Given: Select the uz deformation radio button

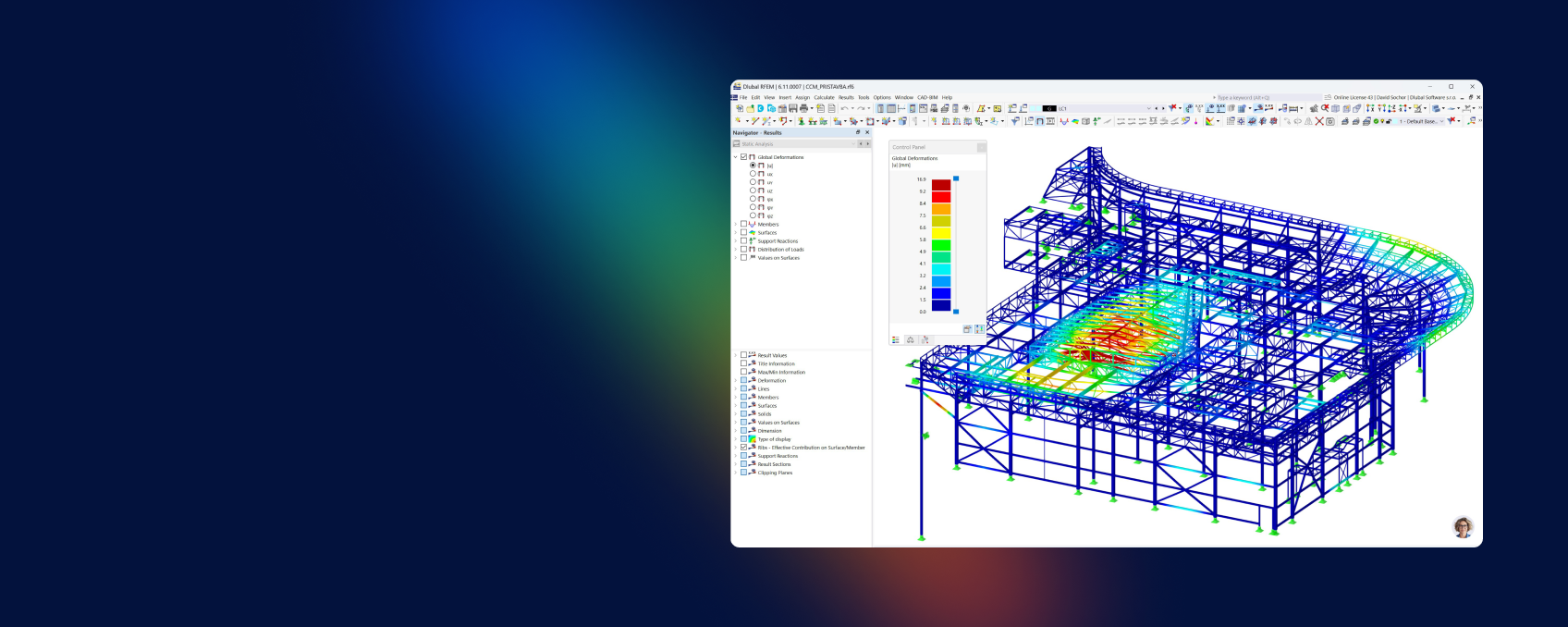Looking at the screenshot, I should pyautogui.click(x=753, y=191).
